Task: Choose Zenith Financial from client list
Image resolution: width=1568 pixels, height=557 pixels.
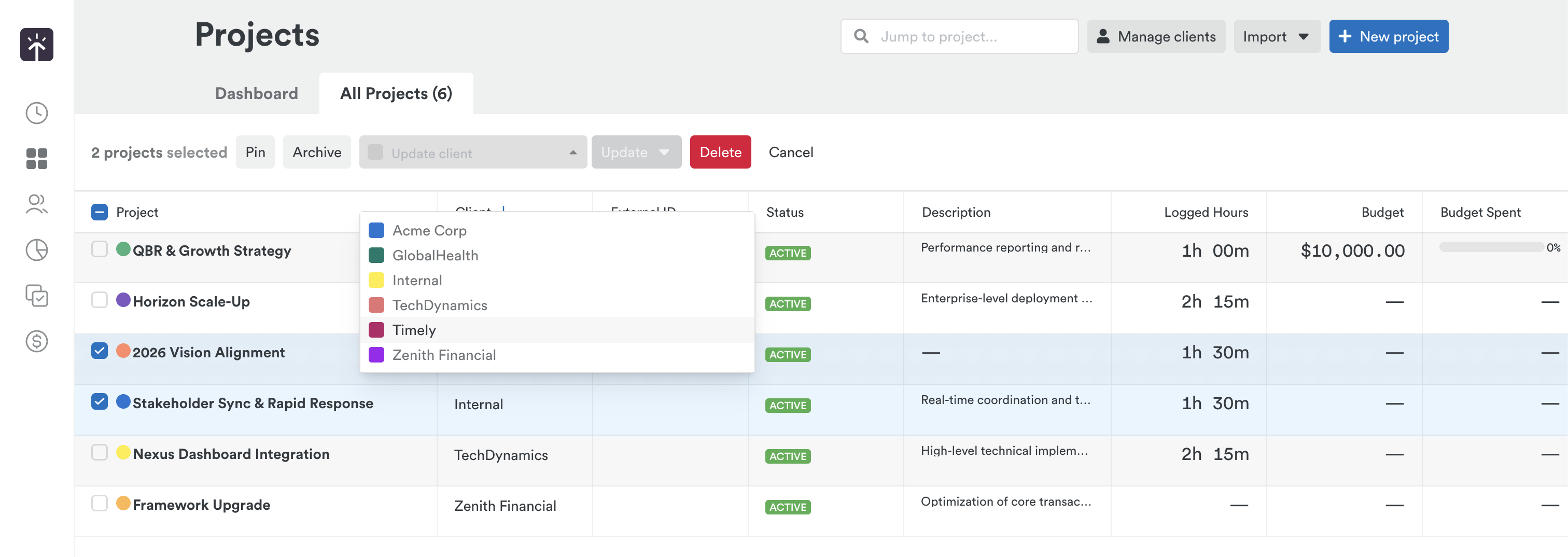Action: (x=557, y=355)
